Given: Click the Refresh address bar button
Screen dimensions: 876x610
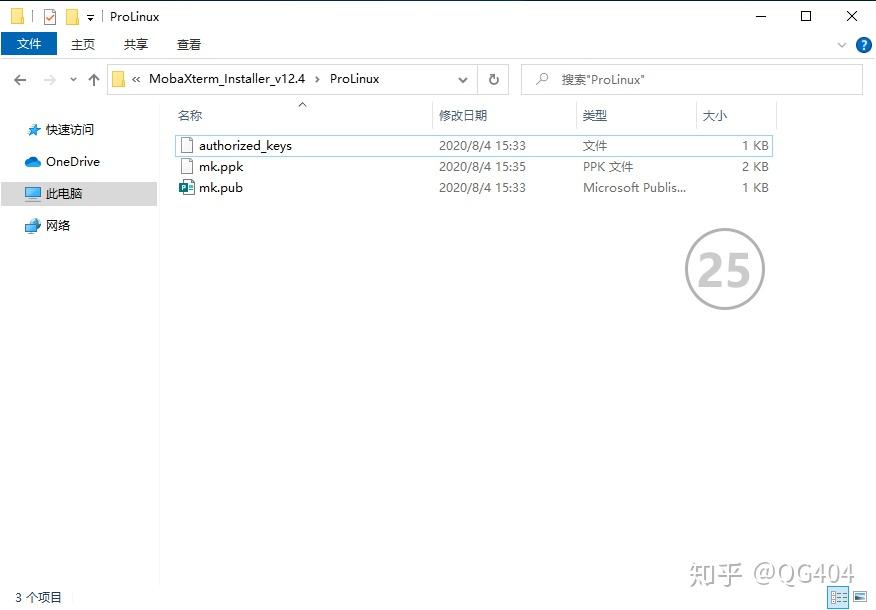Looking at the screenshot, I should pyautogui.click(x=493, y=80).
